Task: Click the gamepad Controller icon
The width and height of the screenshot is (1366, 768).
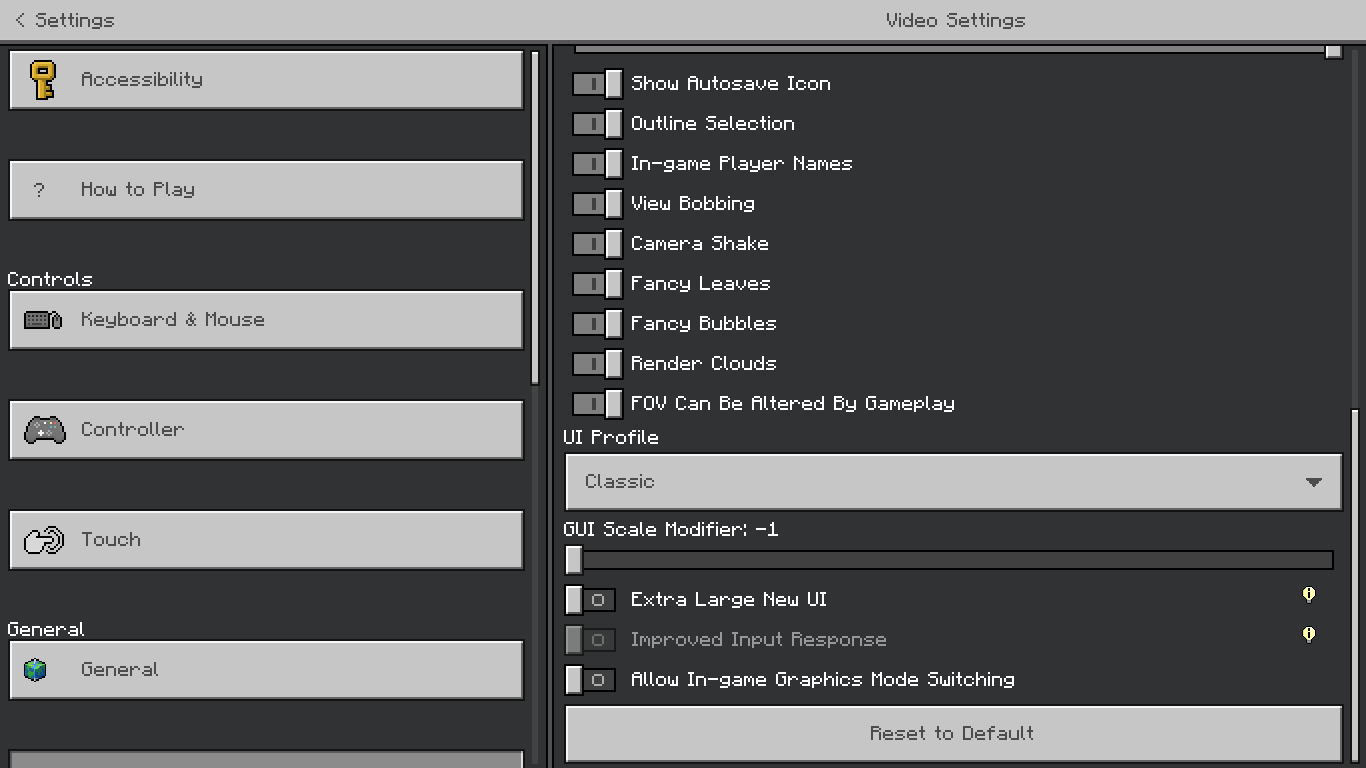Action: point(44,430)
